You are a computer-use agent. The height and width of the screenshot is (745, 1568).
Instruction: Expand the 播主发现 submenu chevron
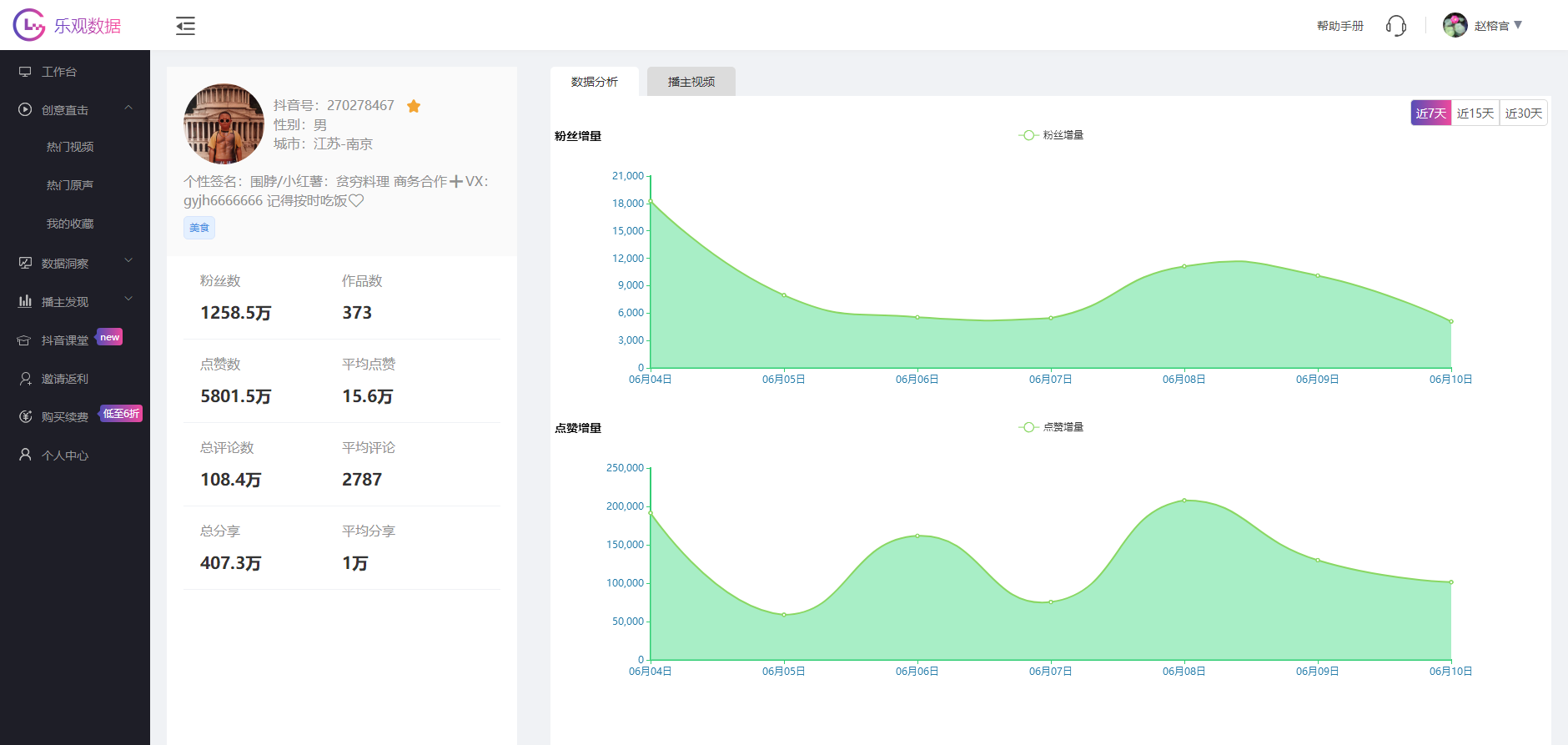point(128,299)
